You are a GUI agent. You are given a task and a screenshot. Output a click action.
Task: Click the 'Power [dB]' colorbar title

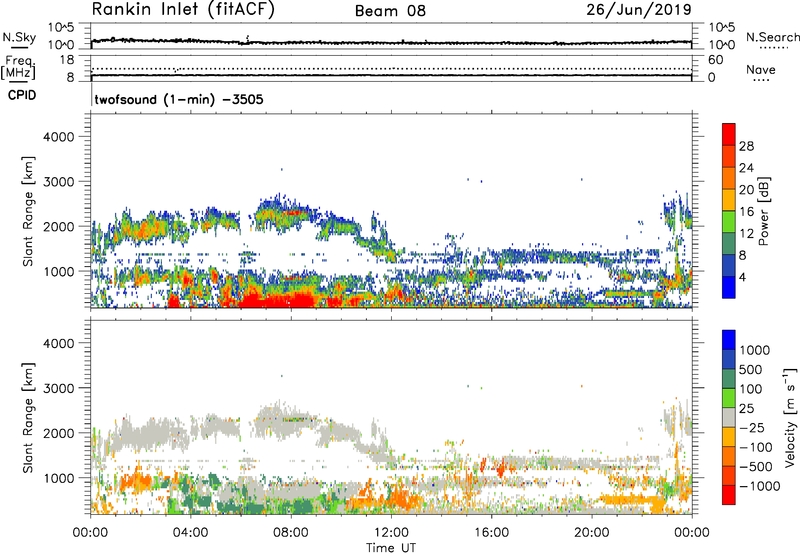point(764,211)
